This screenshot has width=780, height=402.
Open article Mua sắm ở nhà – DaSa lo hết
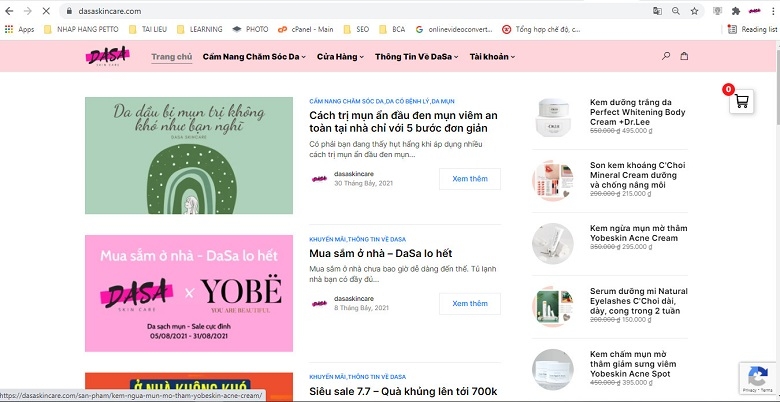[381, 253]
